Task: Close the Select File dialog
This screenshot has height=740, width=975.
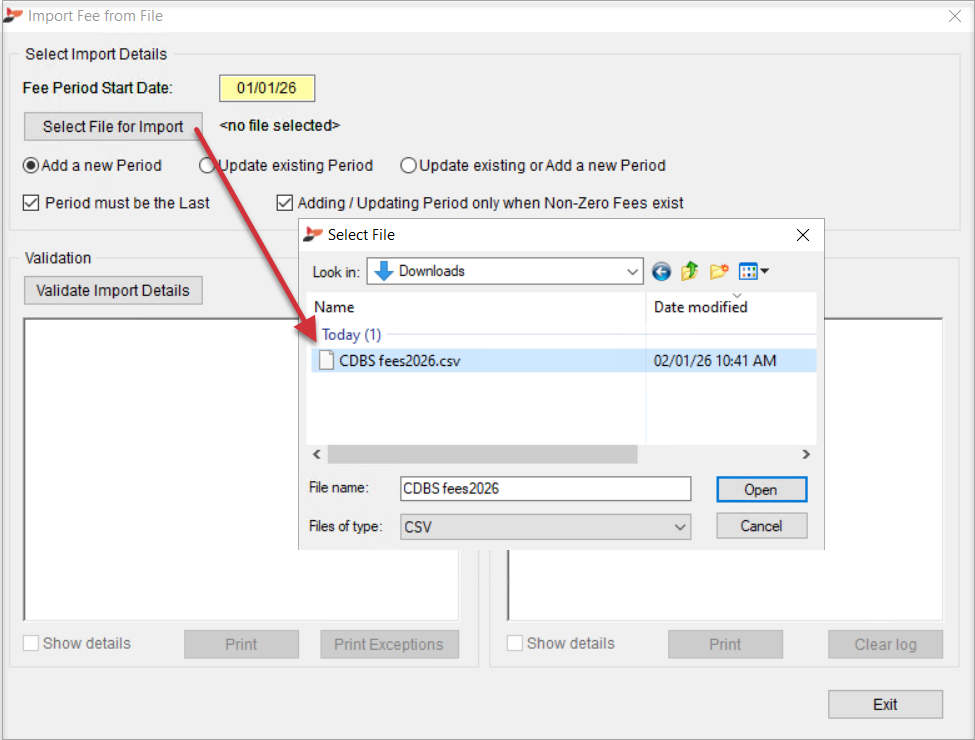Action: [802, 235]
